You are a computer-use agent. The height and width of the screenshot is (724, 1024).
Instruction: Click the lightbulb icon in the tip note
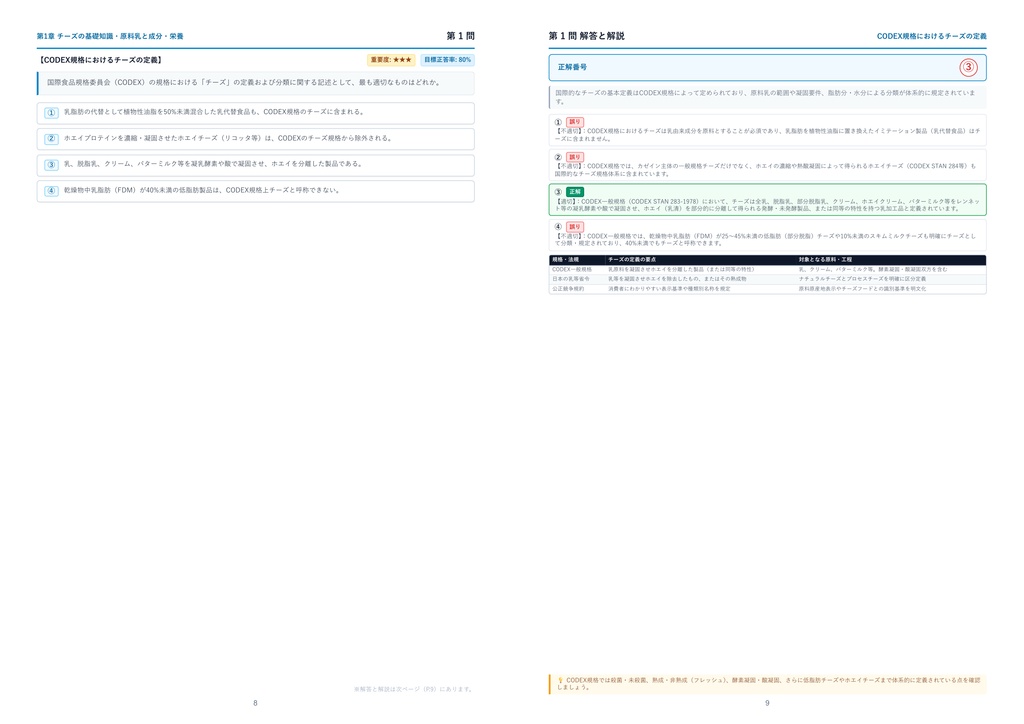click(560, 680)
